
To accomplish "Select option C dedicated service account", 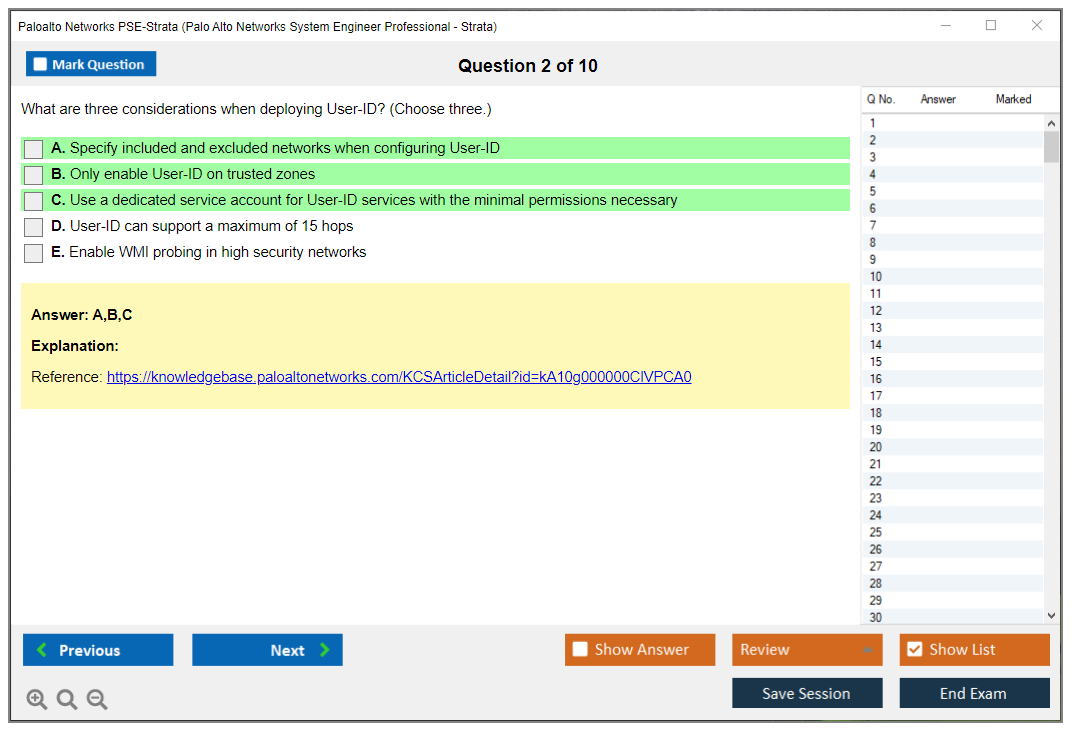I will click(x=34, y=201).
